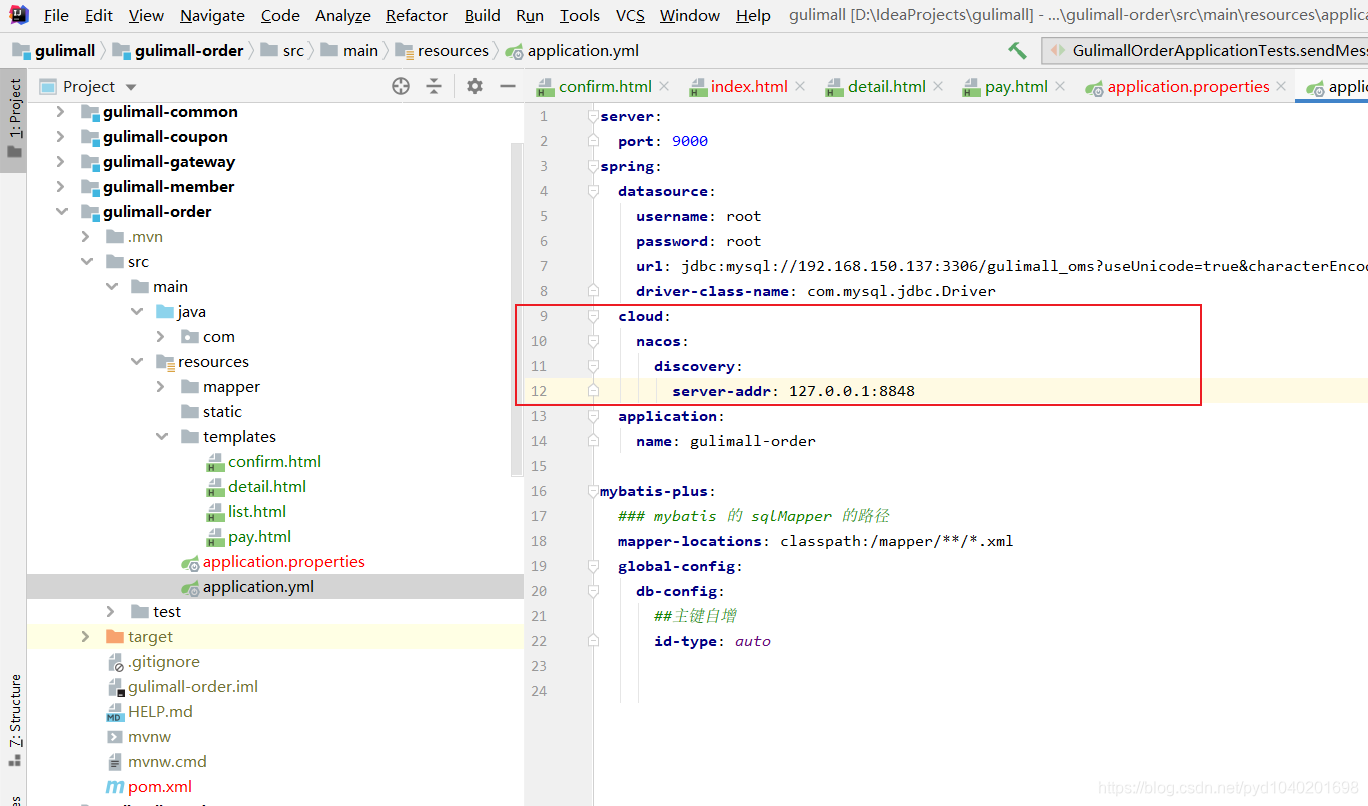Close the confirm.html editor tab

pyautogui.click(x=665, y=86)
